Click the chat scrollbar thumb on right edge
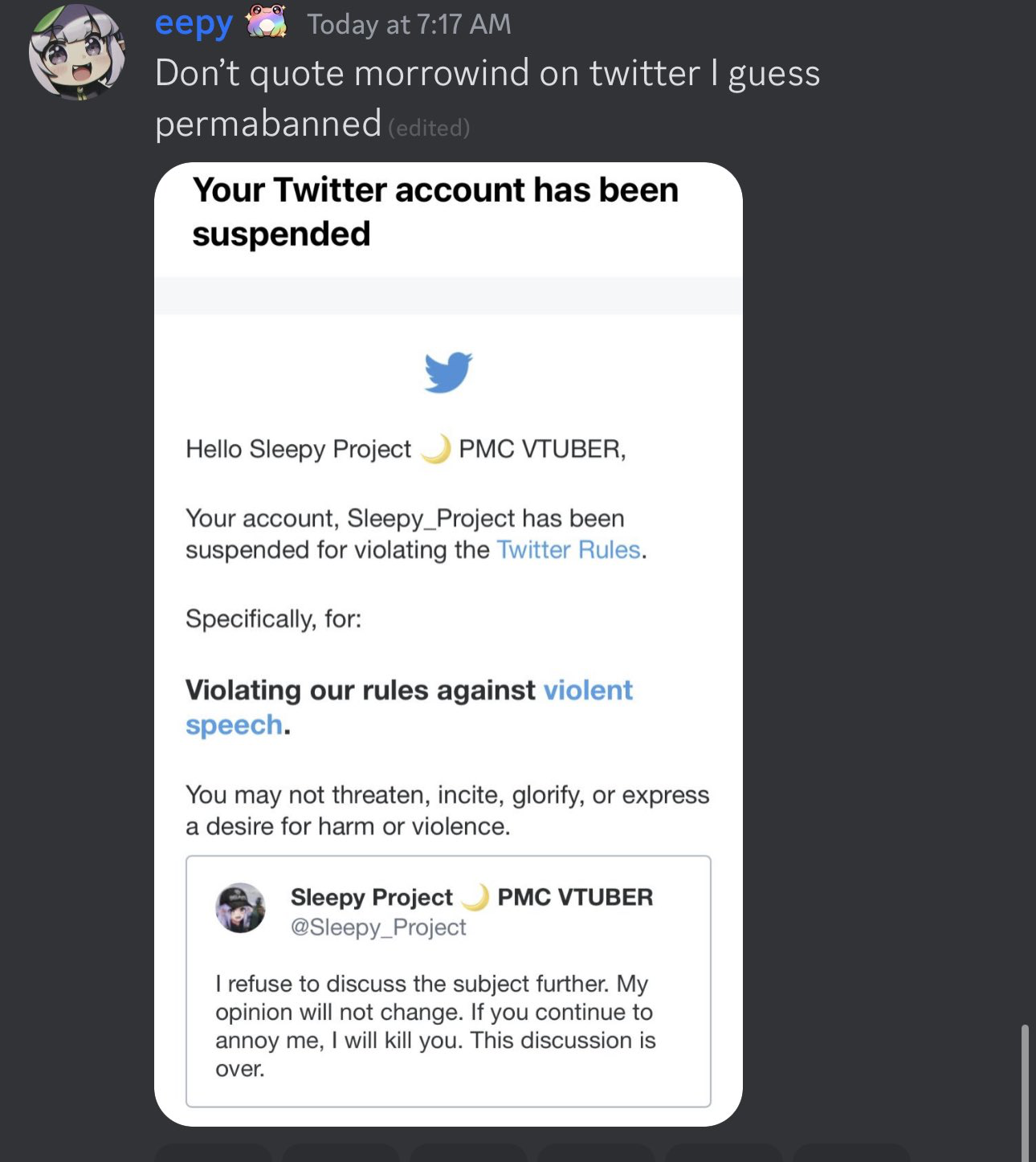This screenshot has height=1162, width=1036. point(1024,1092)
